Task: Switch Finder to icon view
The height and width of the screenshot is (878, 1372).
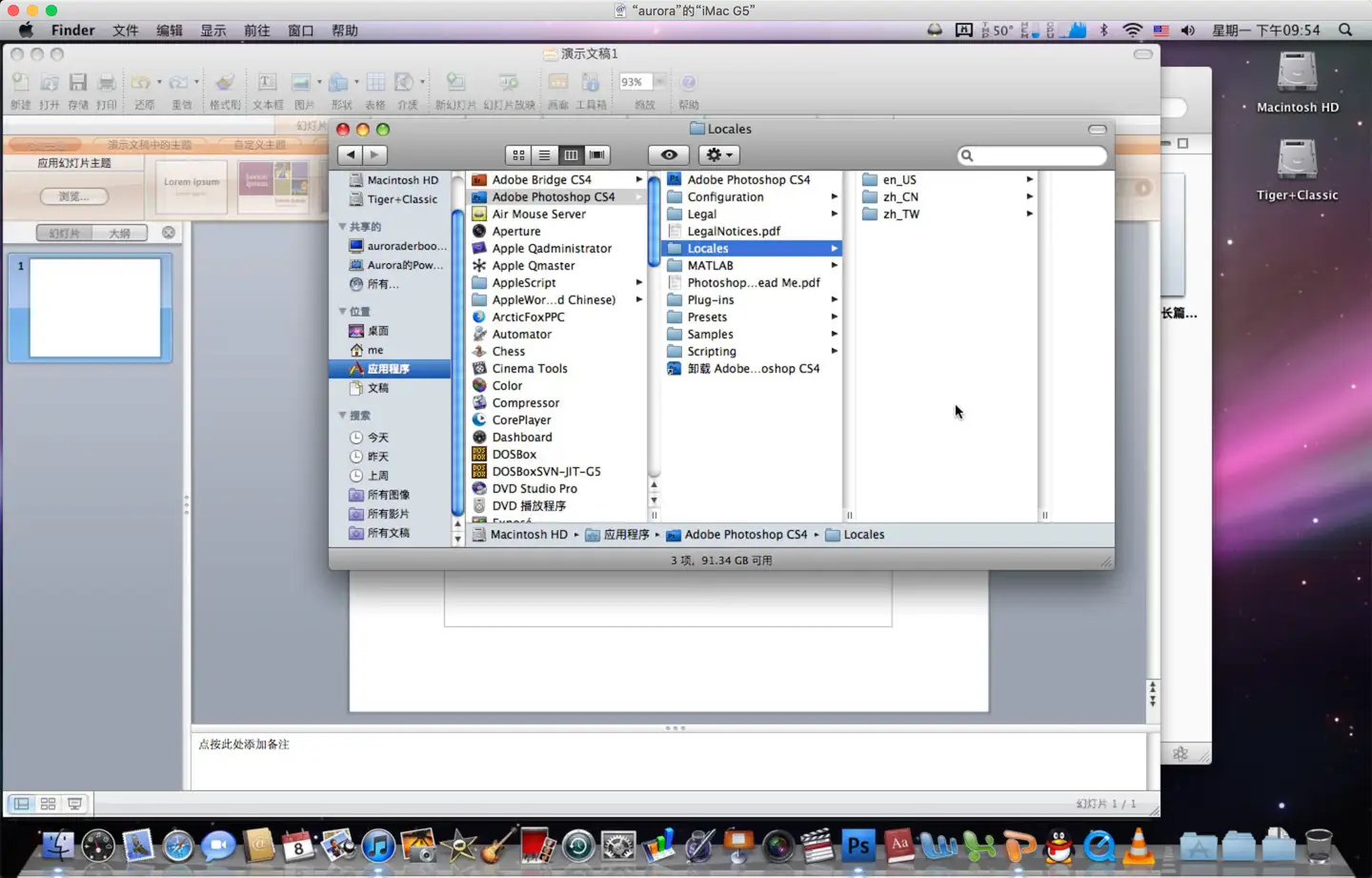Action: [518, 154]
